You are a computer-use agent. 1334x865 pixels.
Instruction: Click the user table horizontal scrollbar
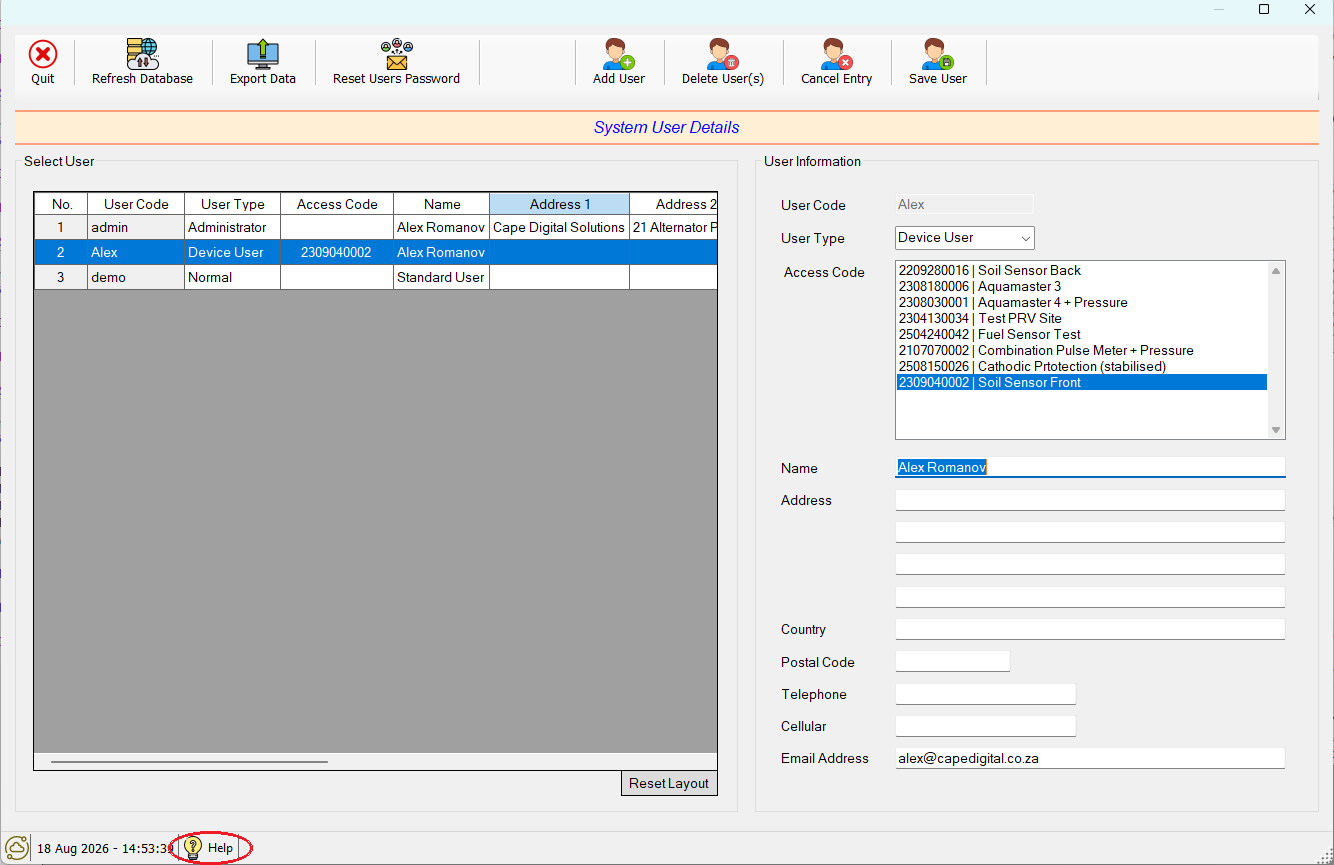(x=190, y=762)
